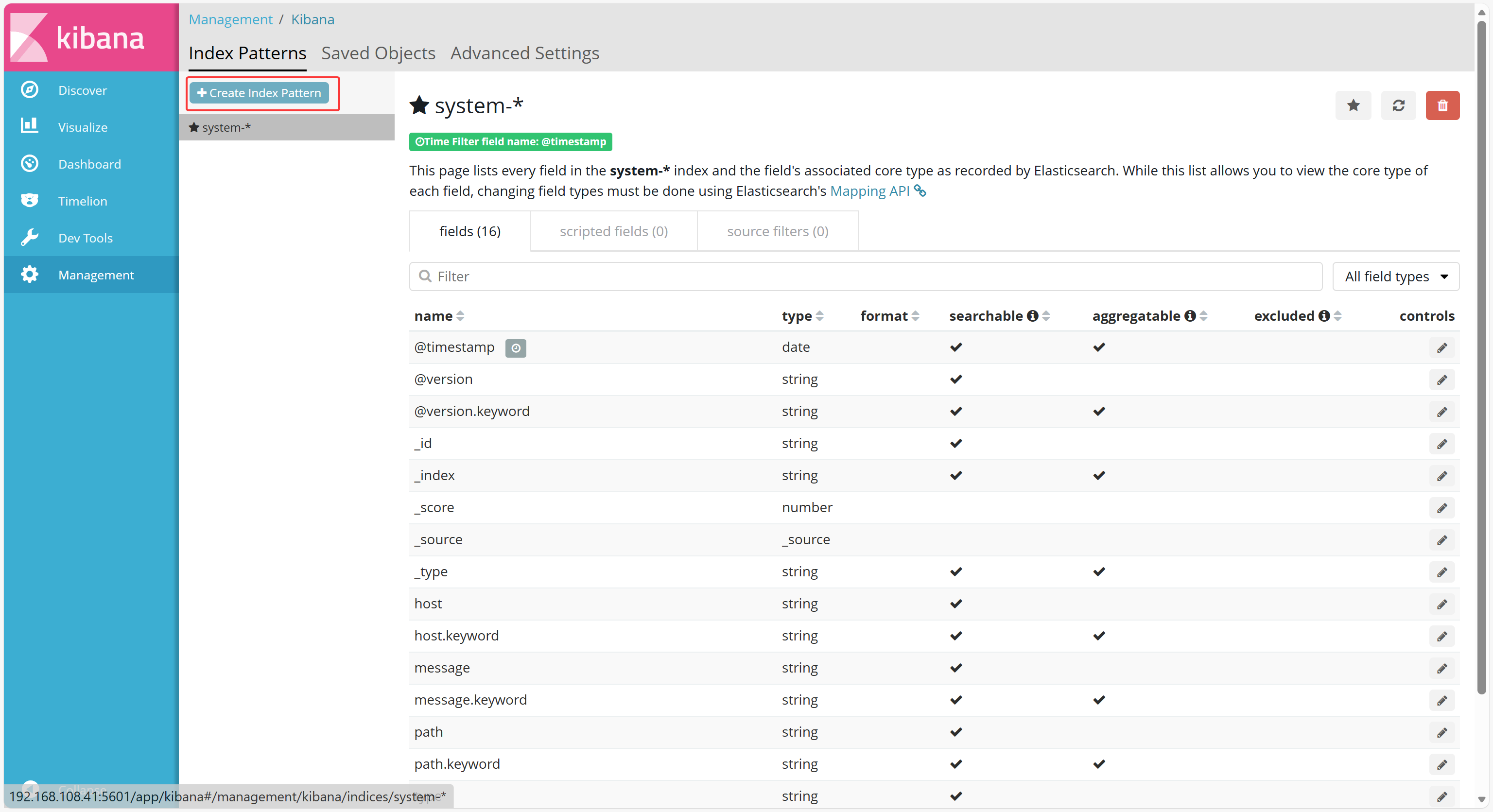Click the page vertical scrollbar
The image size is (1493, 812).
coord(1481,358)
